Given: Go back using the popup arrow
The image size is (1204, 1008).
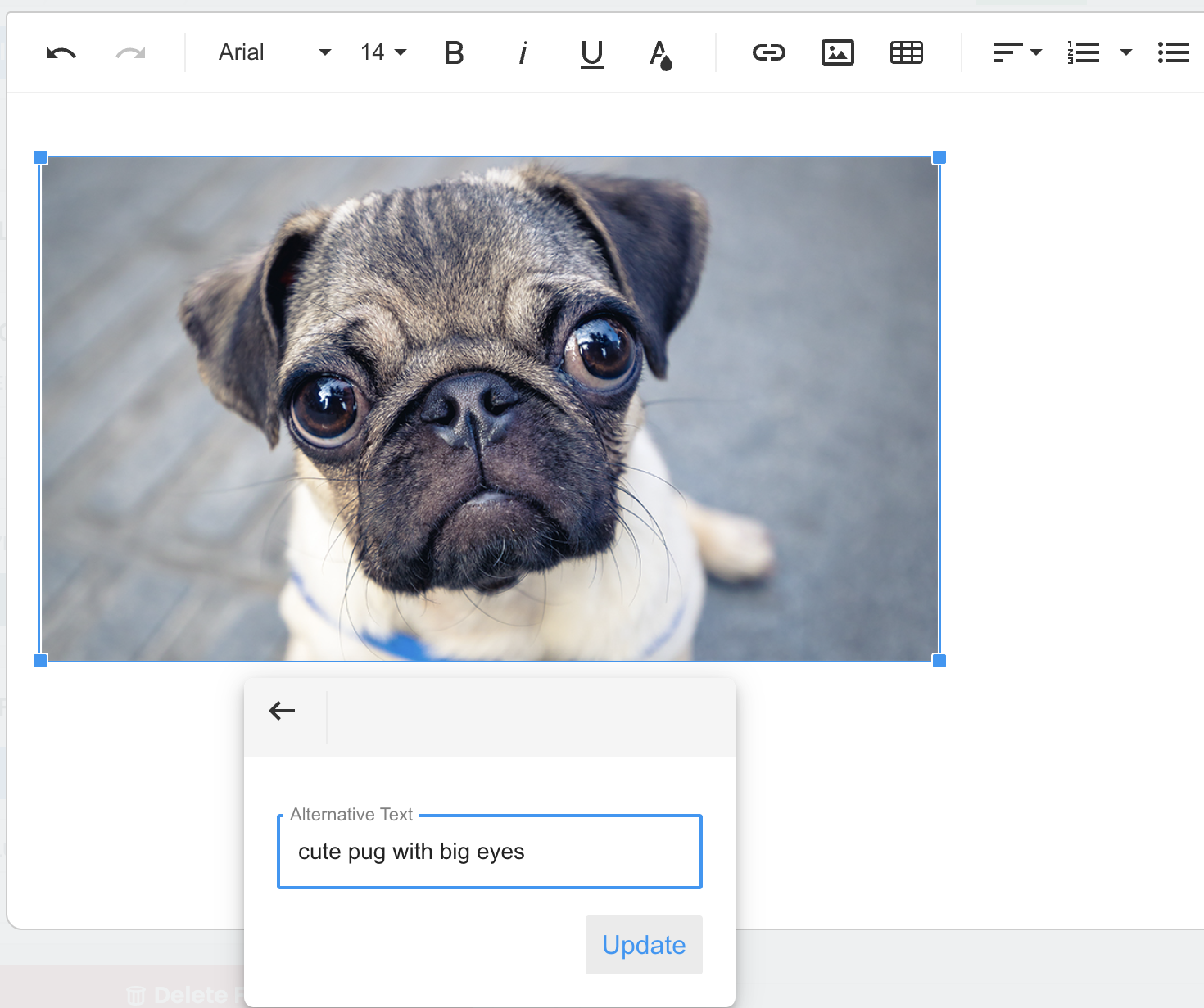Looking at the screenshot, I should tap(282, 711).
